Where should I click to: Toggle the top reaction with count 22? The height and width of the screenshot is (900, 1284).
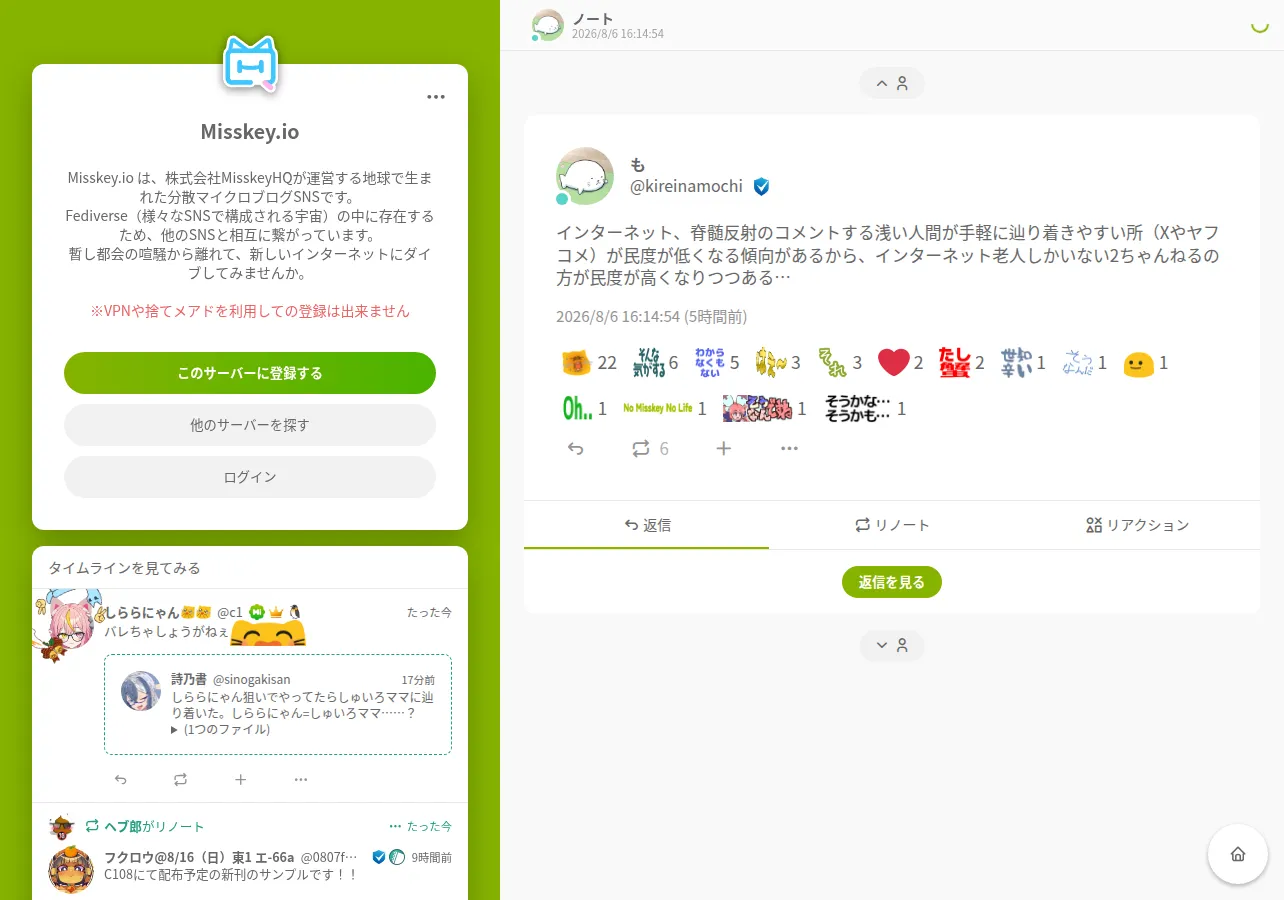click(589, 363)
